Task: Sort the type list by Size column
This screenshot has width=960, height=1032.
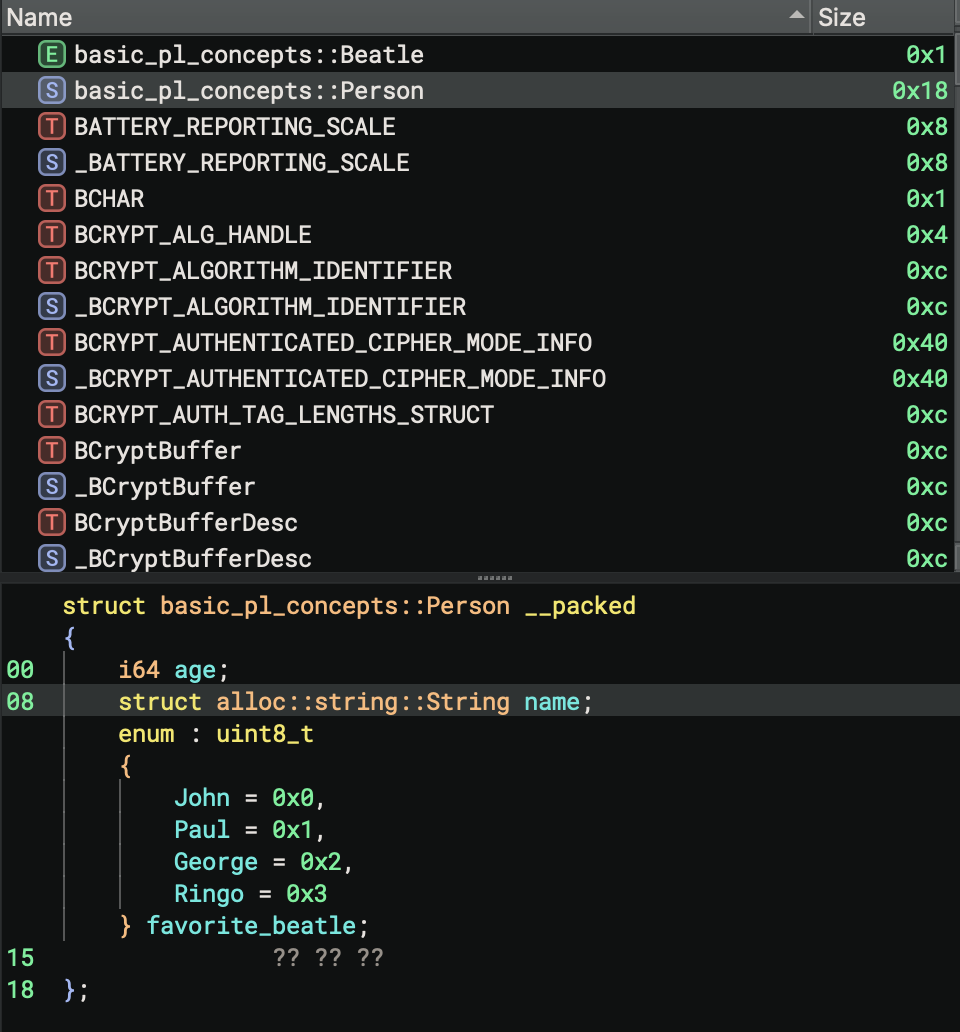Action: point(880,17)
